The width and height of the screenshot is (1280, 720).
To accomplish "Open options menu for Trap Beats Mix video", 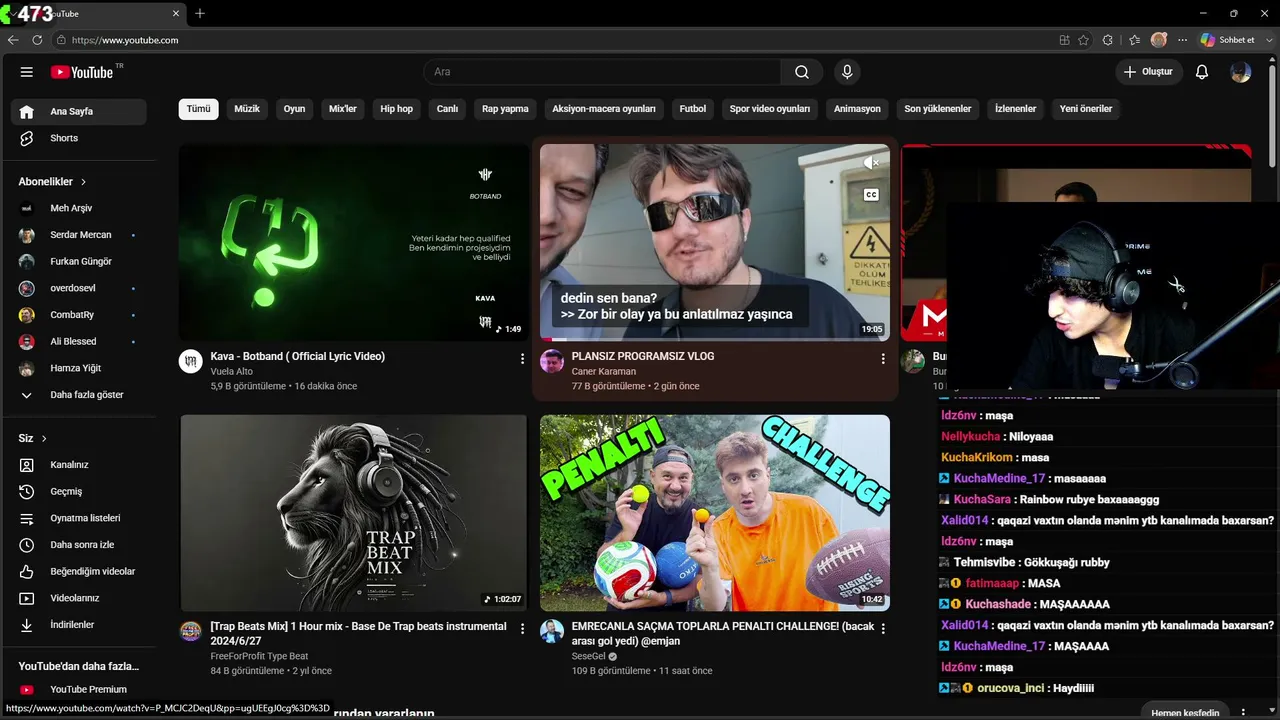I will [522, 628].
